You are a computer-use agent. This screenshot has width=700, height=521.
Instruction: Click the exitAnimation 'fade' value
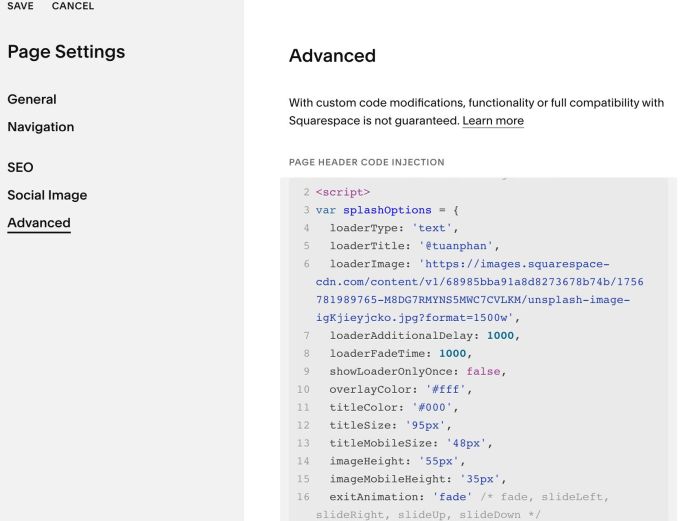pos(452,497)
